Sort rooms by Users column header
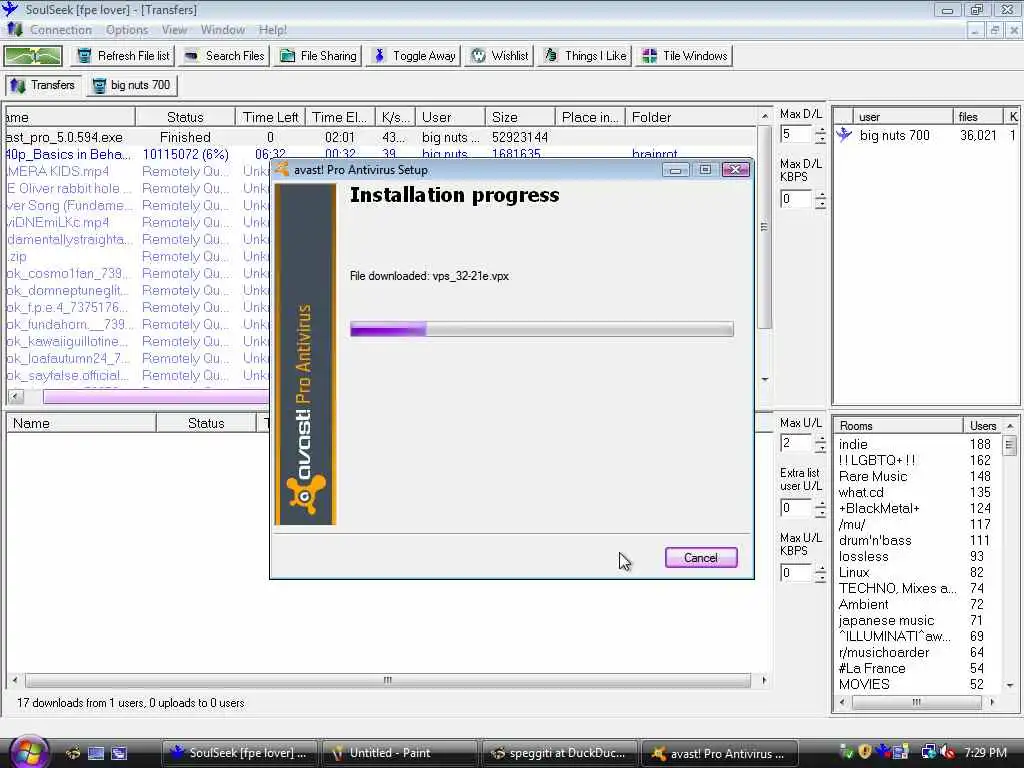 point(982,426)
